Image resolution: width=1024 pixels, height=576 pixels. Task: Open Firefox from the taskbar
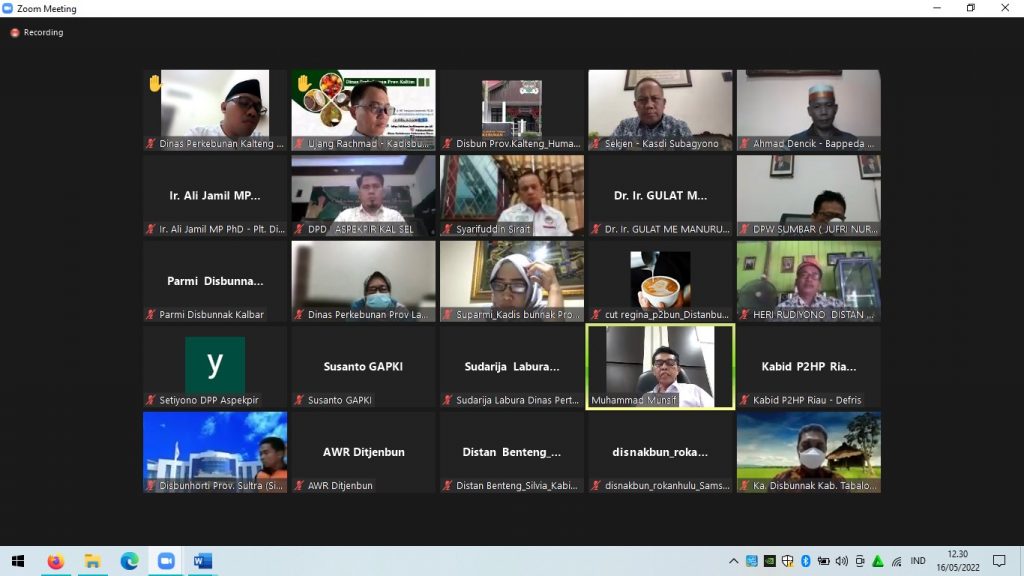coord(56,561)
